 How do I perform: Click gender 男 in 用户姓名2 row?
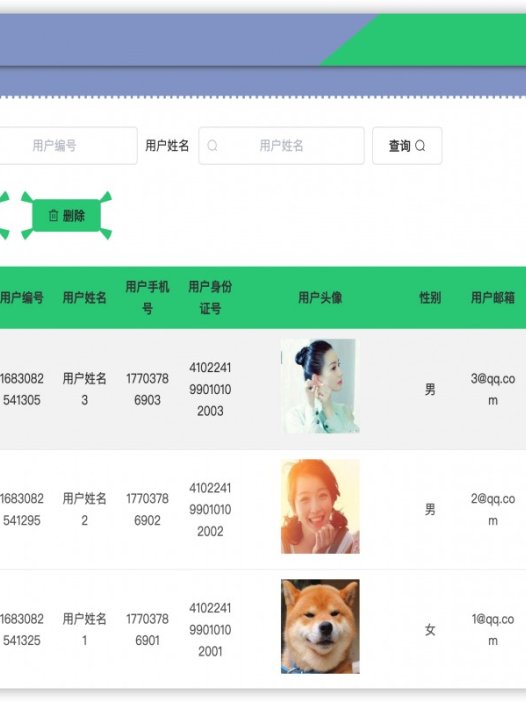[x=430, y=509]
